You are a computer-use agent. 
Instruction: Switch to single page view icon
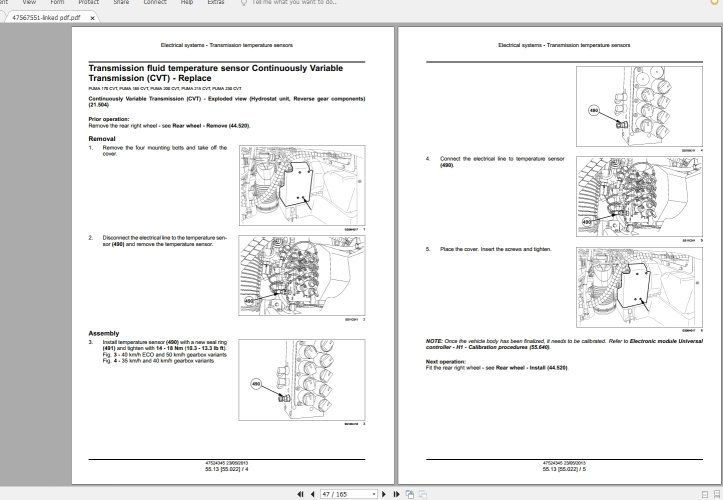click(705, 494)
